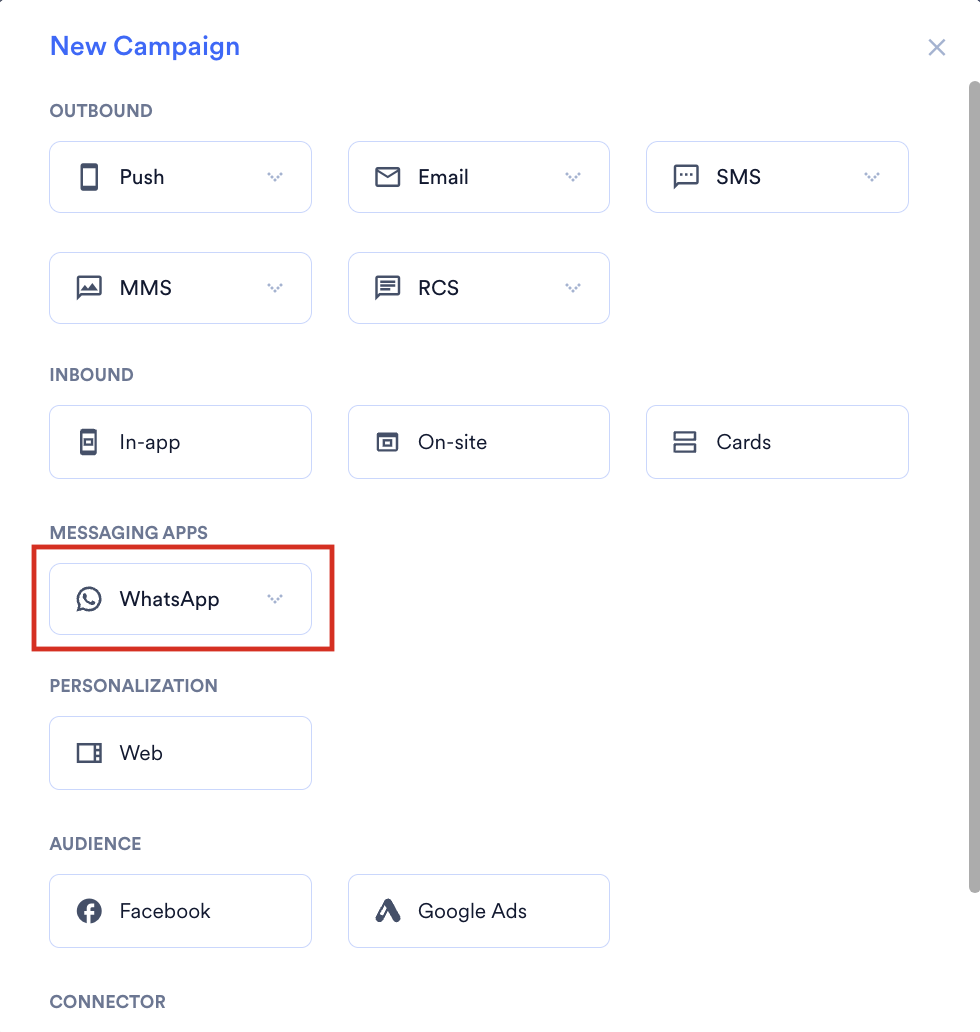Click the SMS chat bubble icon
The image size is (980, 1032).
click(x=686, y=177)
